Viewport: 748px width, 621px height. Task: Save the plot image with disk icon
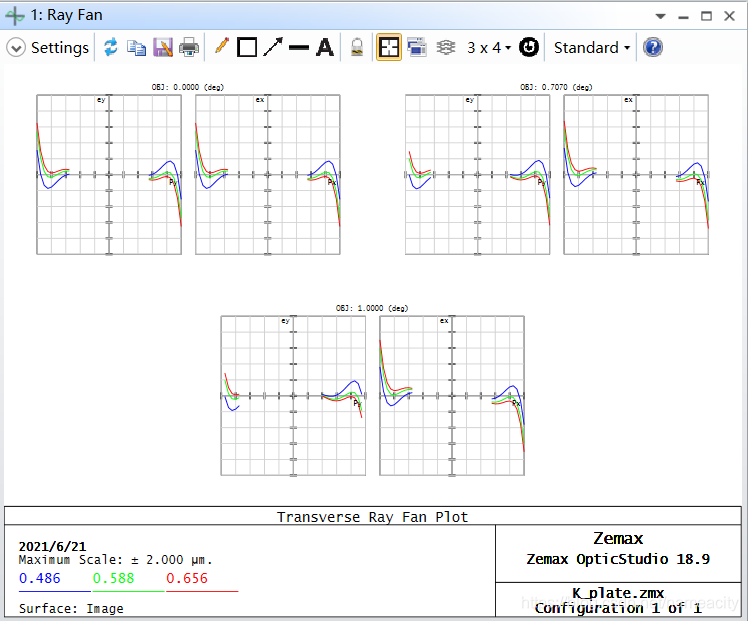pyautogui.click(x=163, y=48)
